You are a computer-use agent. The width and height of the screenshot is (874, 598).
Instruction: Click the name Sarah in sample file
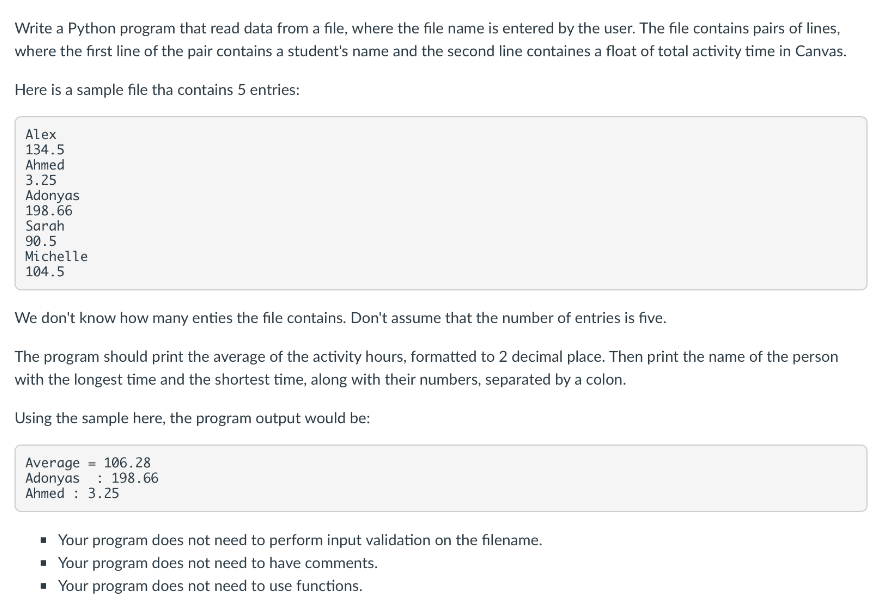(x=45, y=226)
